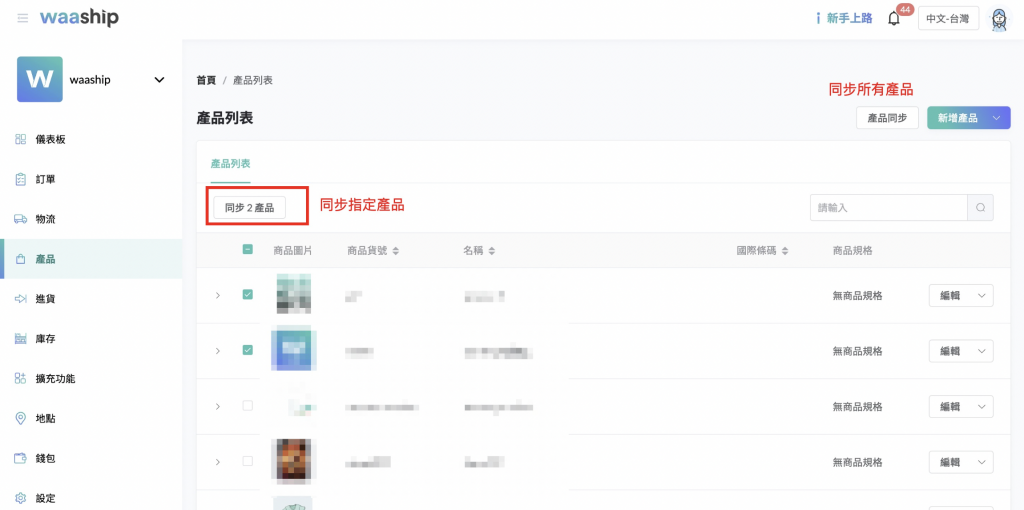Screen dimensions: 1024x510
Task: Uncheck the first product row checkbox
Action: (248, 295)
